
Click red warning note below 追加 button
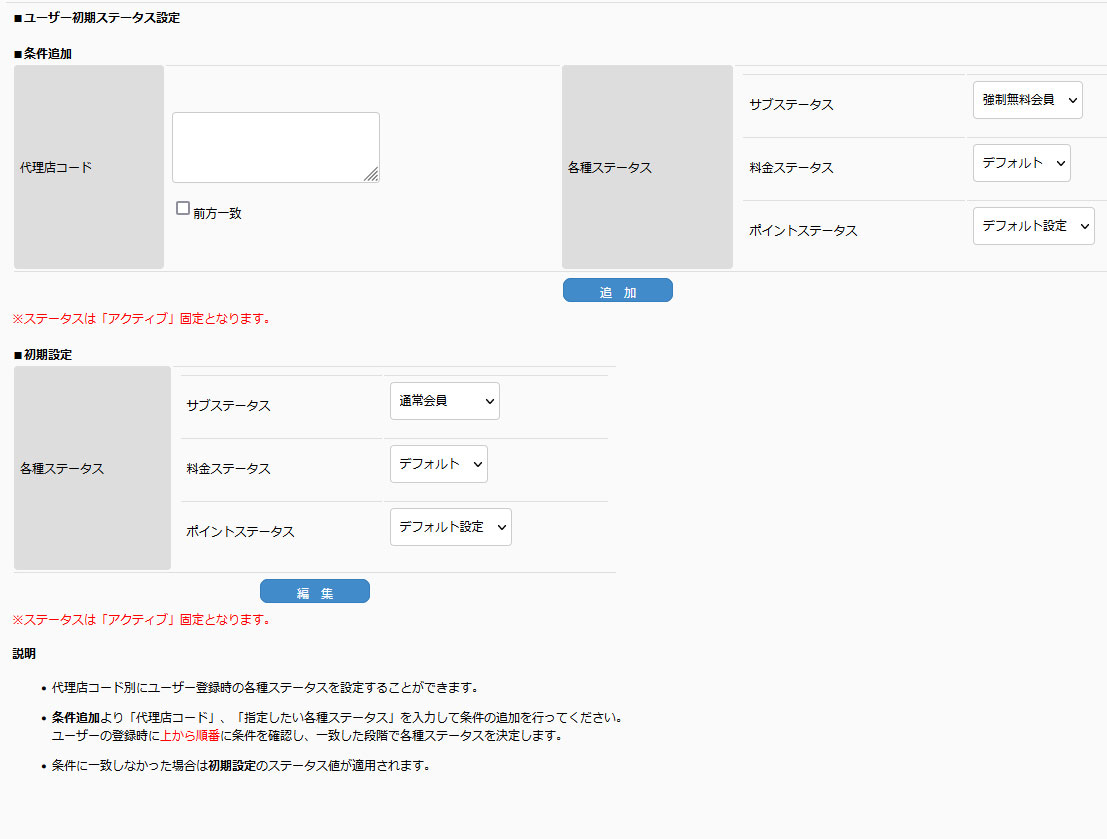pos(141,319)
